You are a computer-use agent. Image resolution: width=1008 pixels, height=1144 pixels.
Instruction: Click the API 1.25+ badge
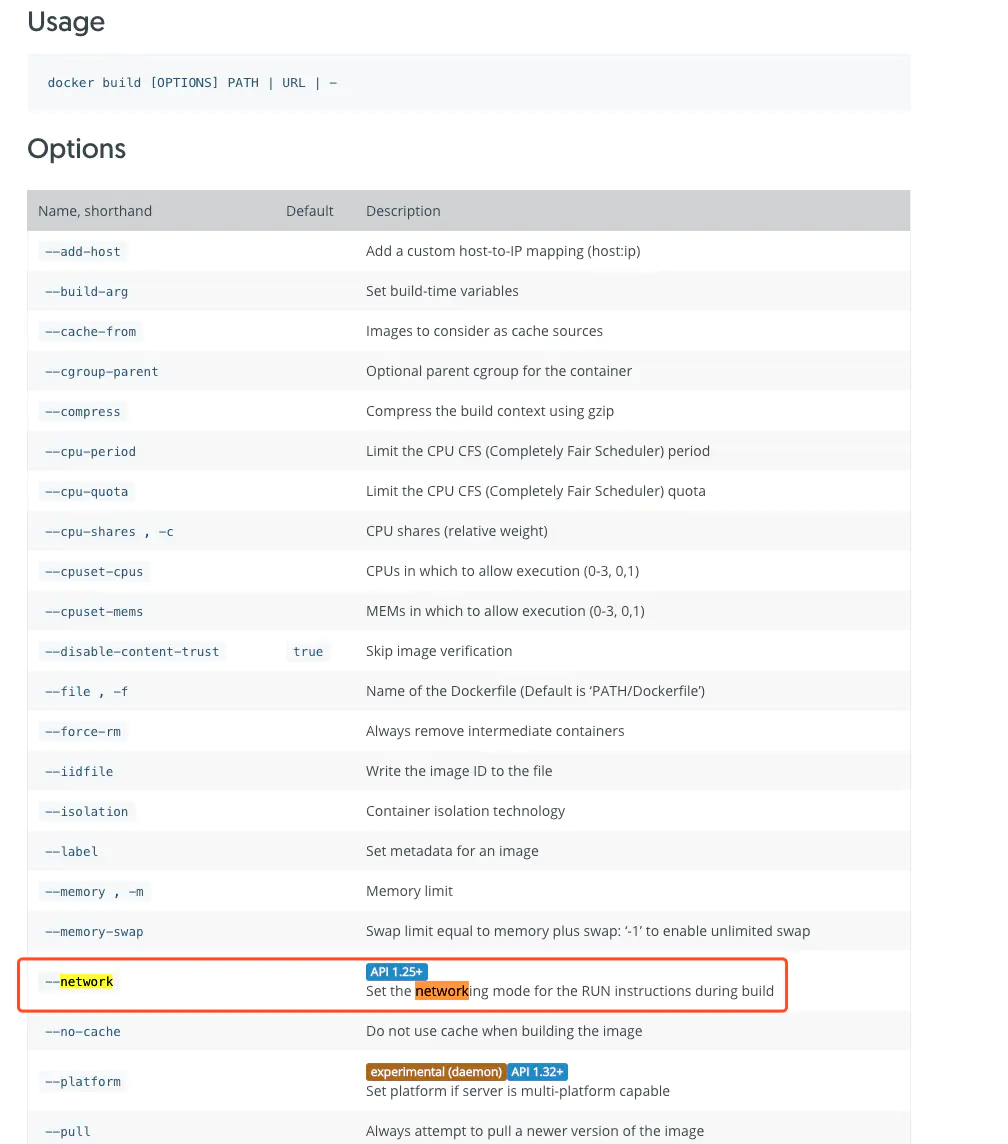[x=397, y=971]
